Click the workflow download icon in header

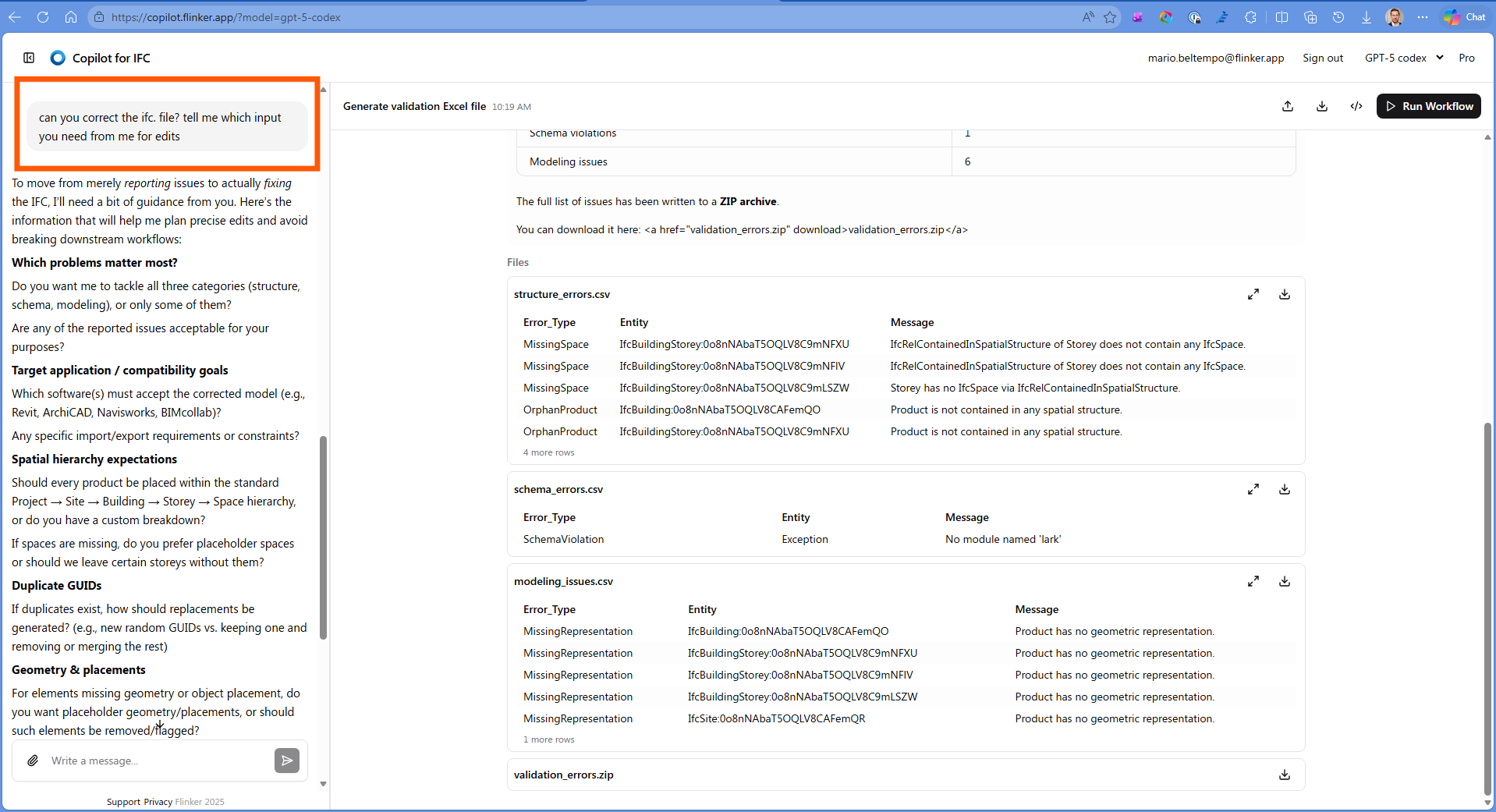pyautogui.click(x=1322, y=106)
